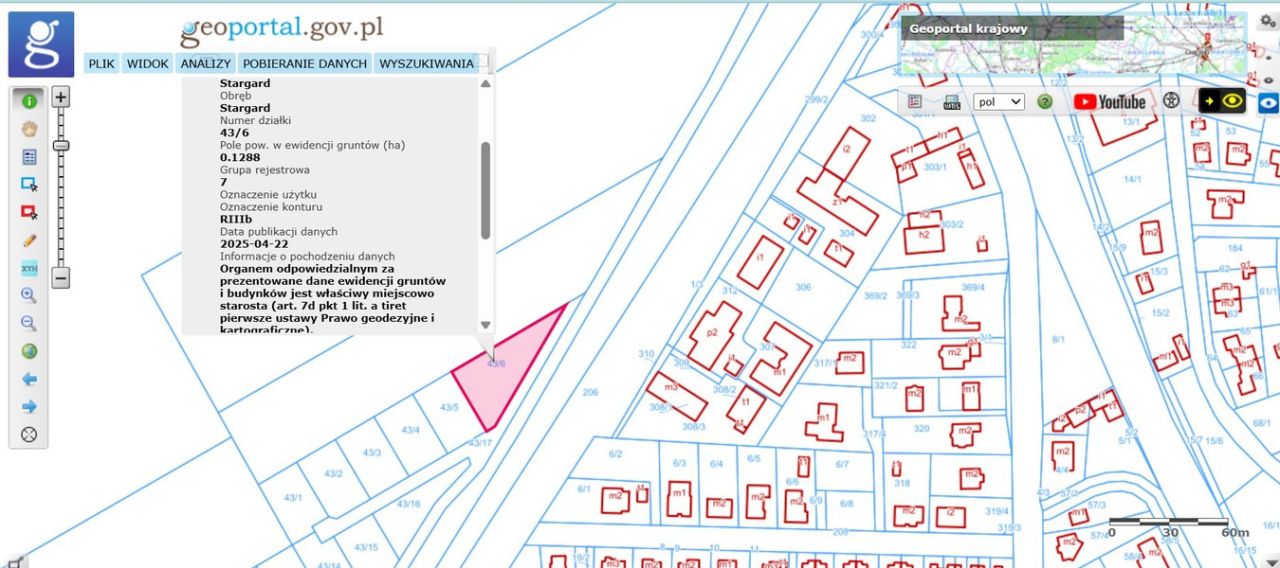
Task: Click the accessibility figure icon
Action: (x=1171, y=101)
